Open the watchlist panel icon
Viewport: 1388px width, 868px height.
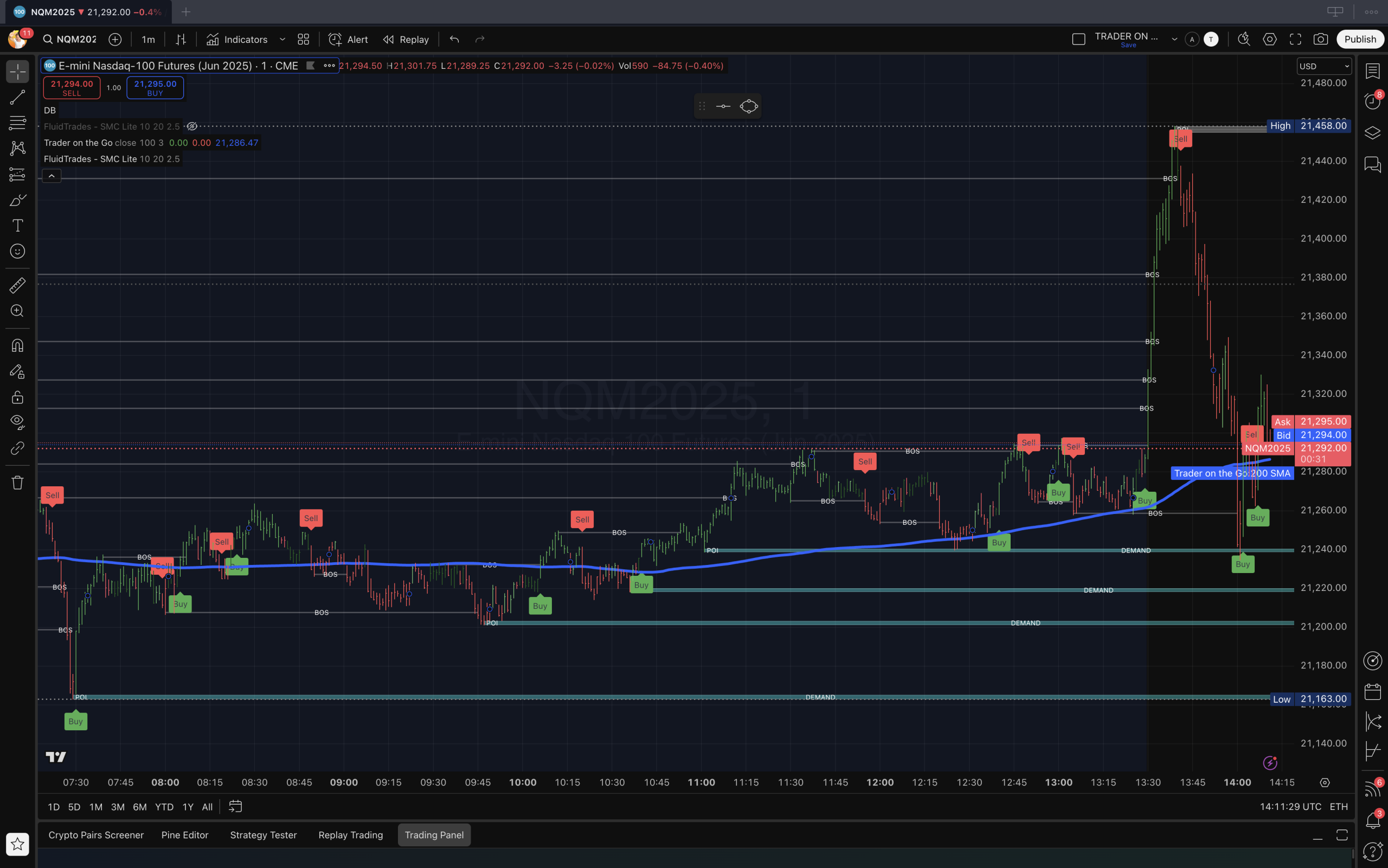pos(1372,71)
